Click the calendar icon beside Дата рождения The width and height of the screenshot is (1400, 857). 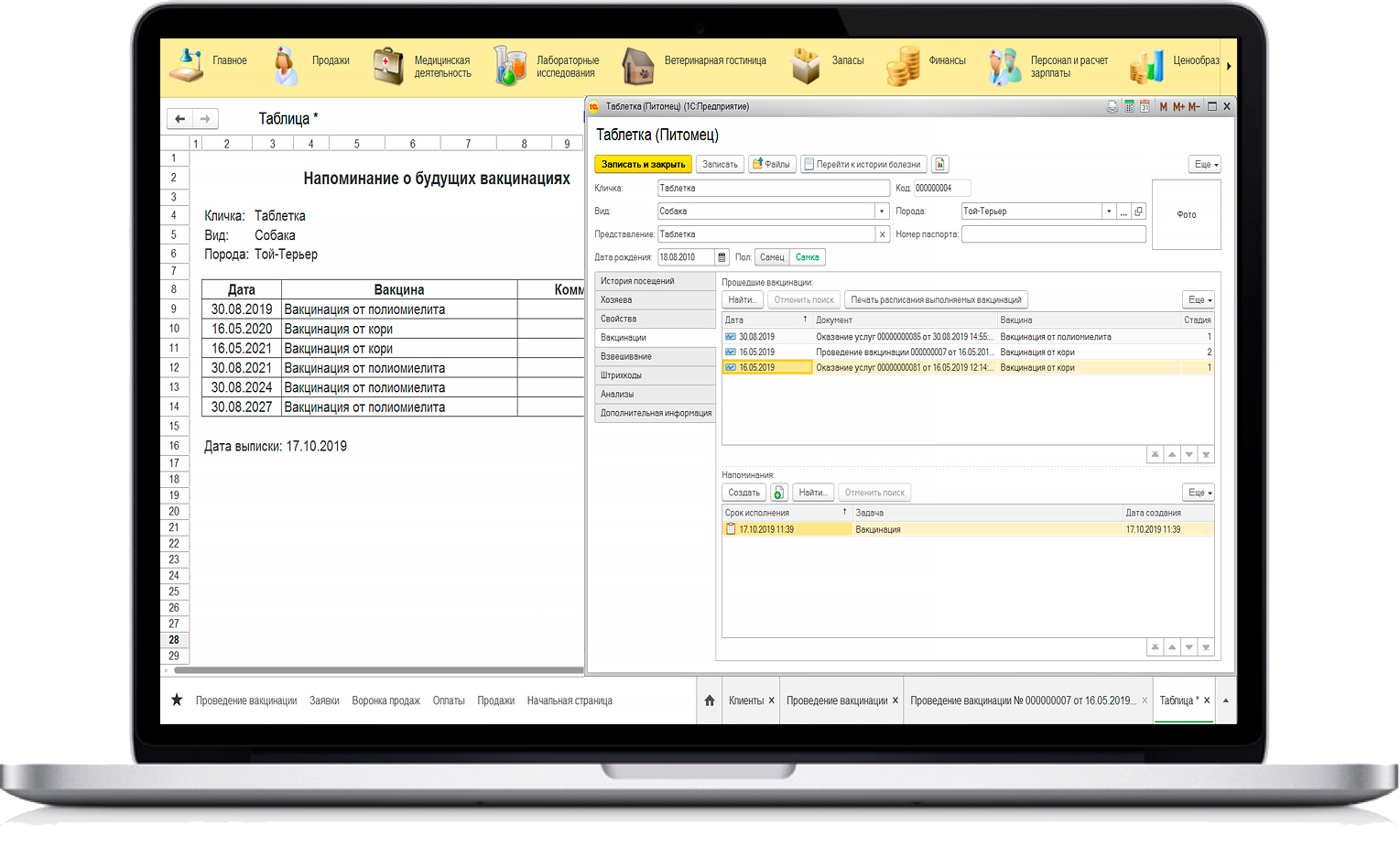[722, 257]
